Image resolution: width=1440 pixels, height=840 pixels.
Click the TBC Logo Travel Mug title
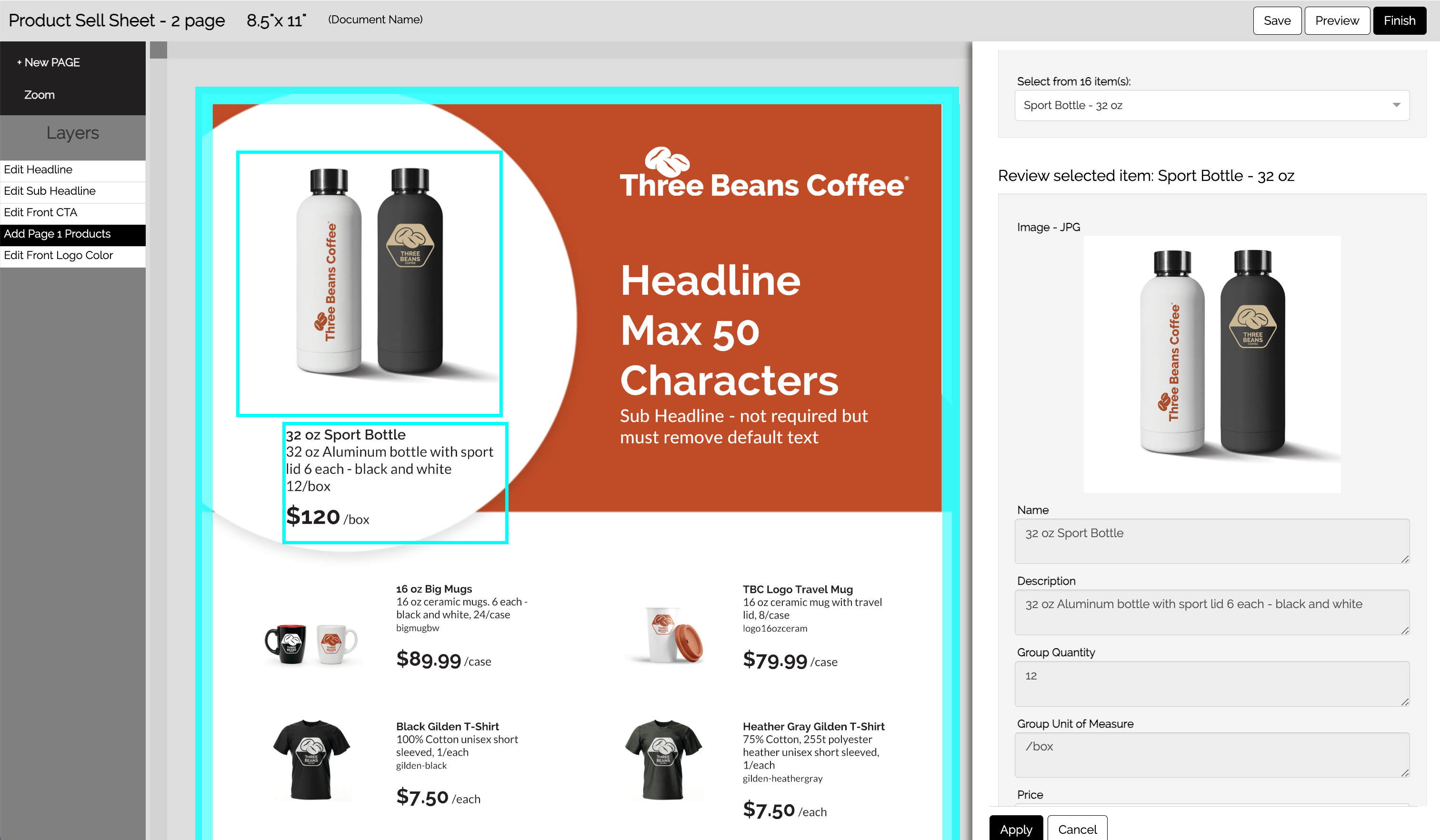[x=798, y=589]
